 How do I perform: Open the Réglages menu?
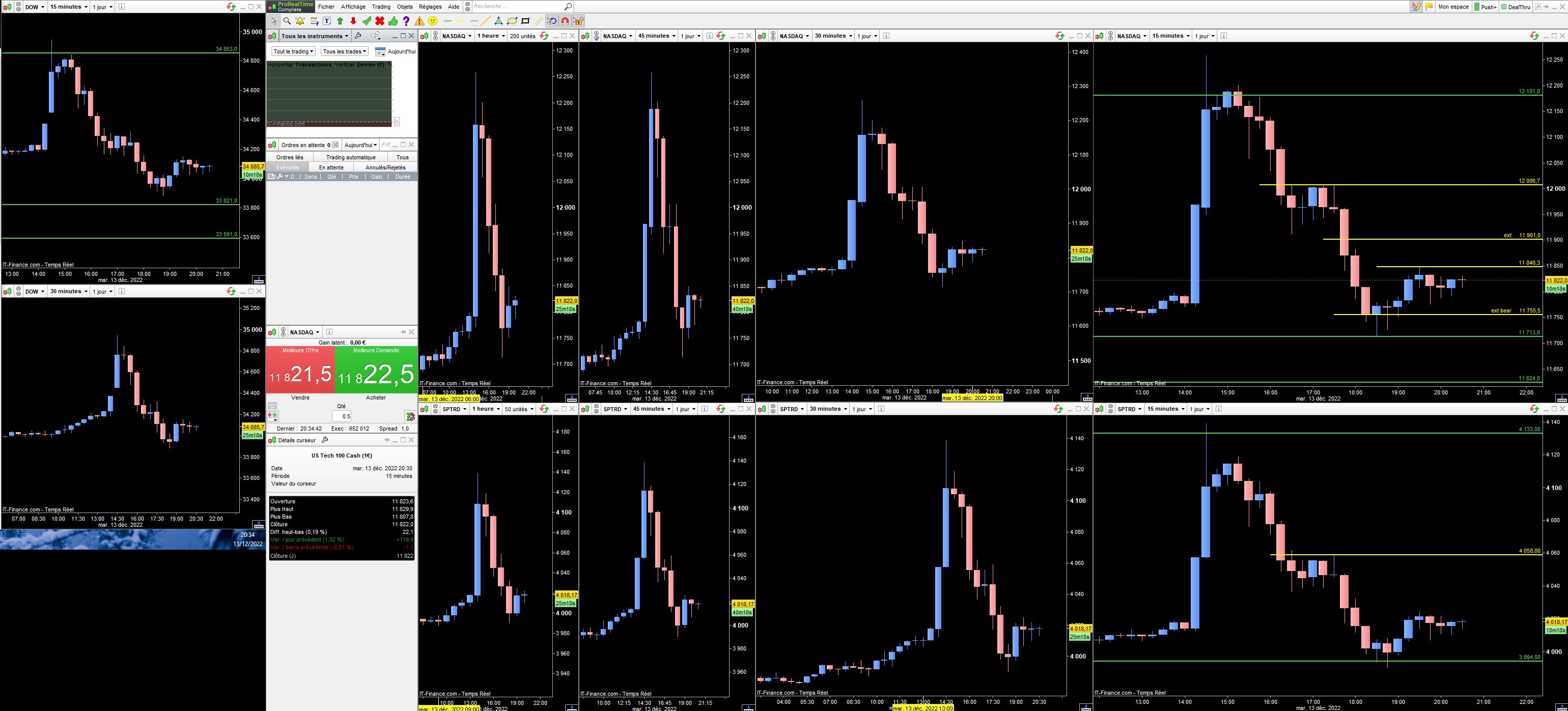click(430, 7)
